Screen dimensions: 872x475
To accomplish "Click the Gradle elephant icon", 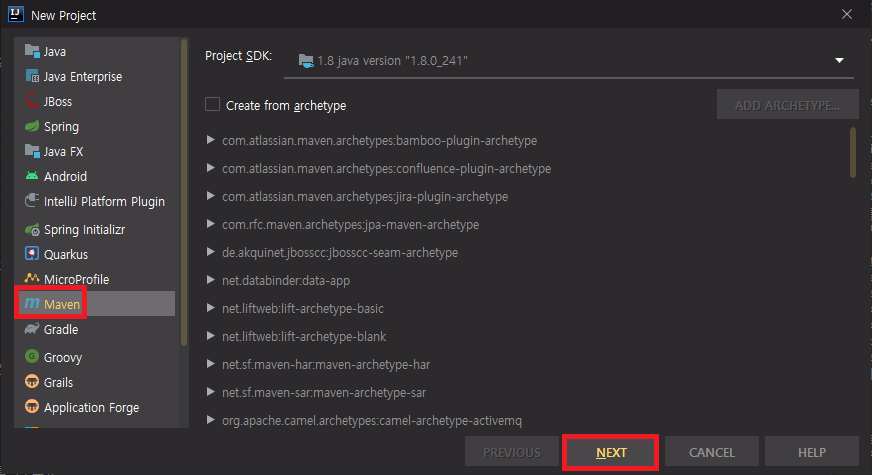I will (32, 329).
